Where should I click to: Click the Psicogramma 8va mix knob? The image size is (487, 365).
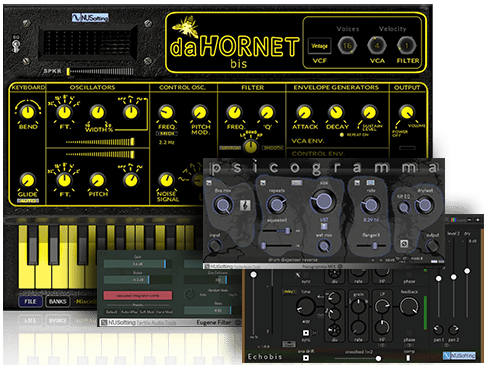(223, 205)
